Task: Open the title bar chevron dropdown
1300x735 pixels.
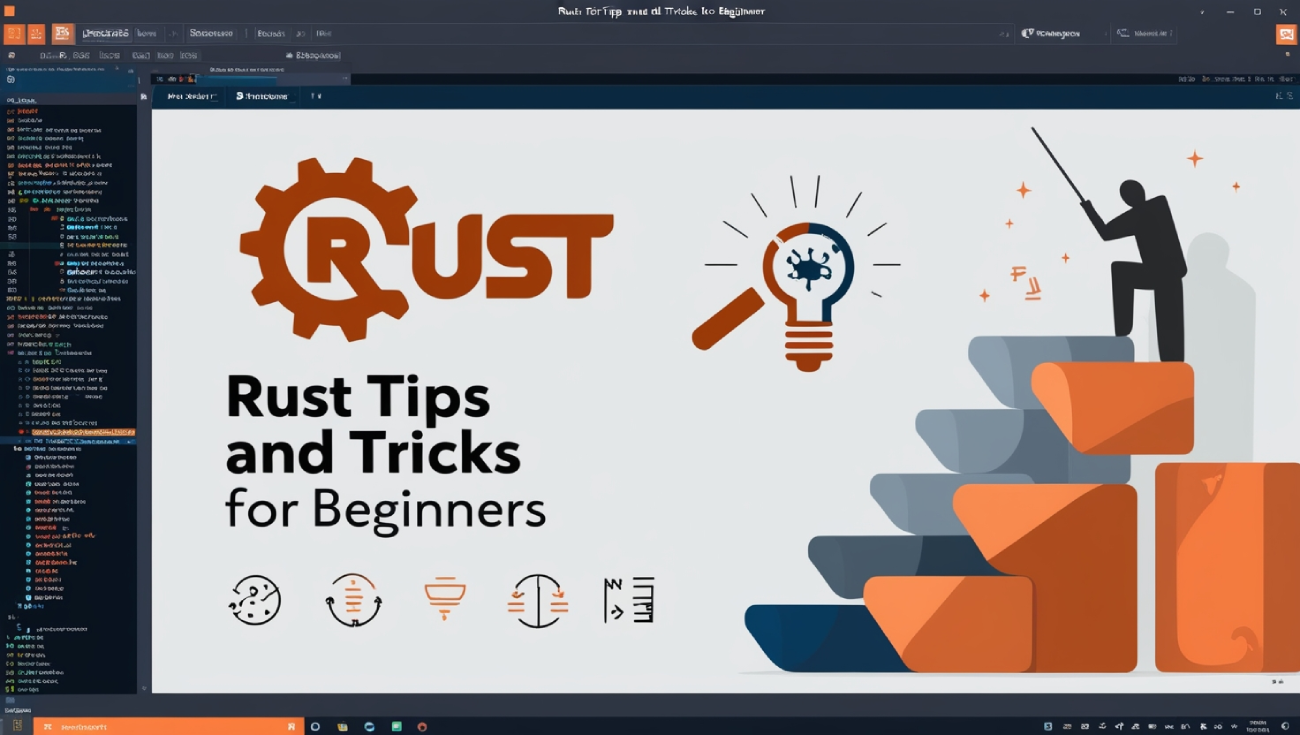Action: click(x=1202, y=12)
